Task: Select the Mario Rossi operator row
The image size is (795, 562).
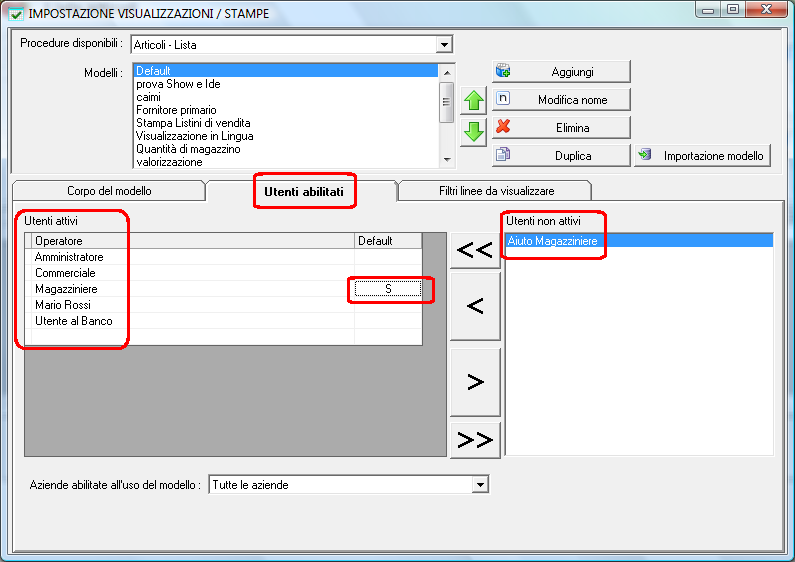Action: click(223, 305)
